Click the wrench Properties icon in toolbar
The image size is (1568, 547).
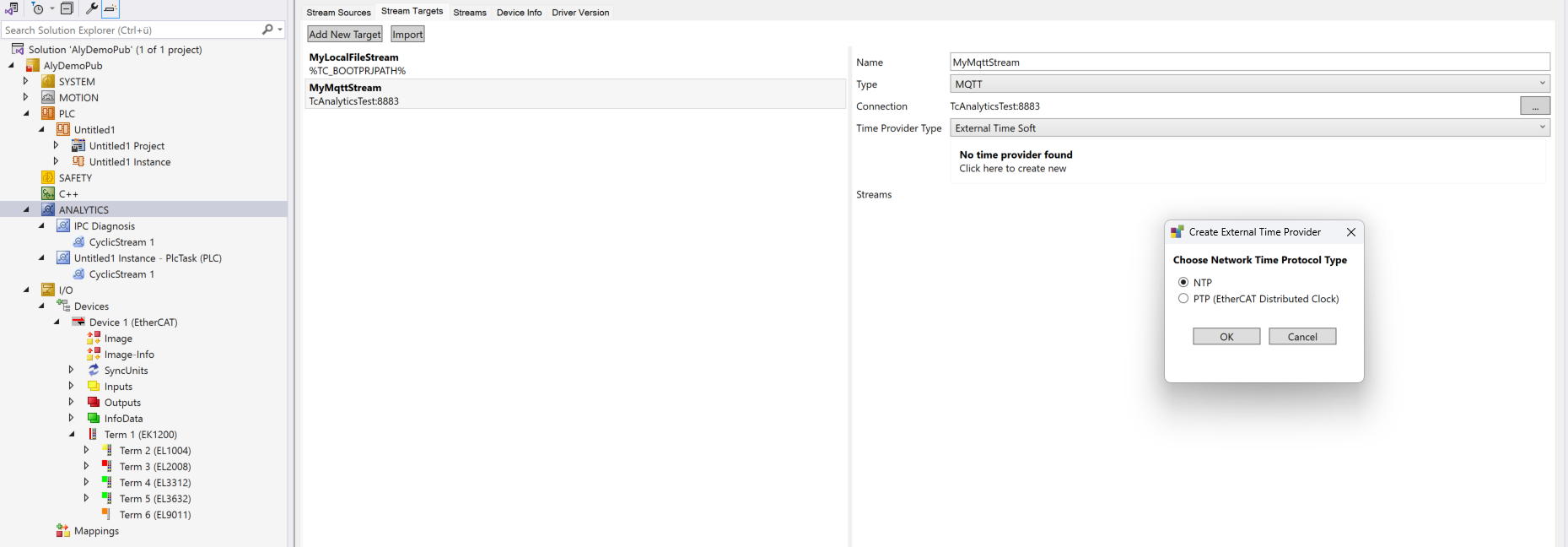coord(91,8)
